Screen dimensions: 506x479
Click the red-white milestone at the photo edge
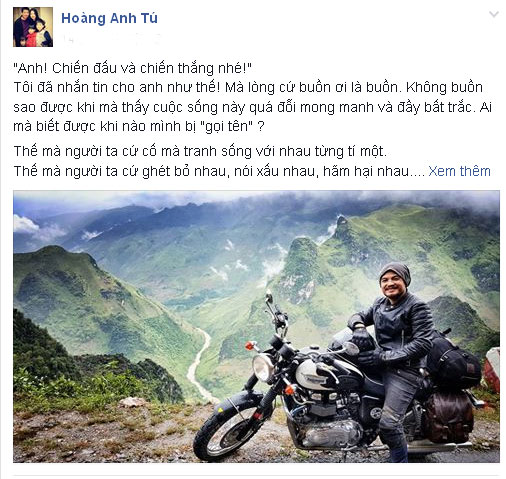[492, 368]
